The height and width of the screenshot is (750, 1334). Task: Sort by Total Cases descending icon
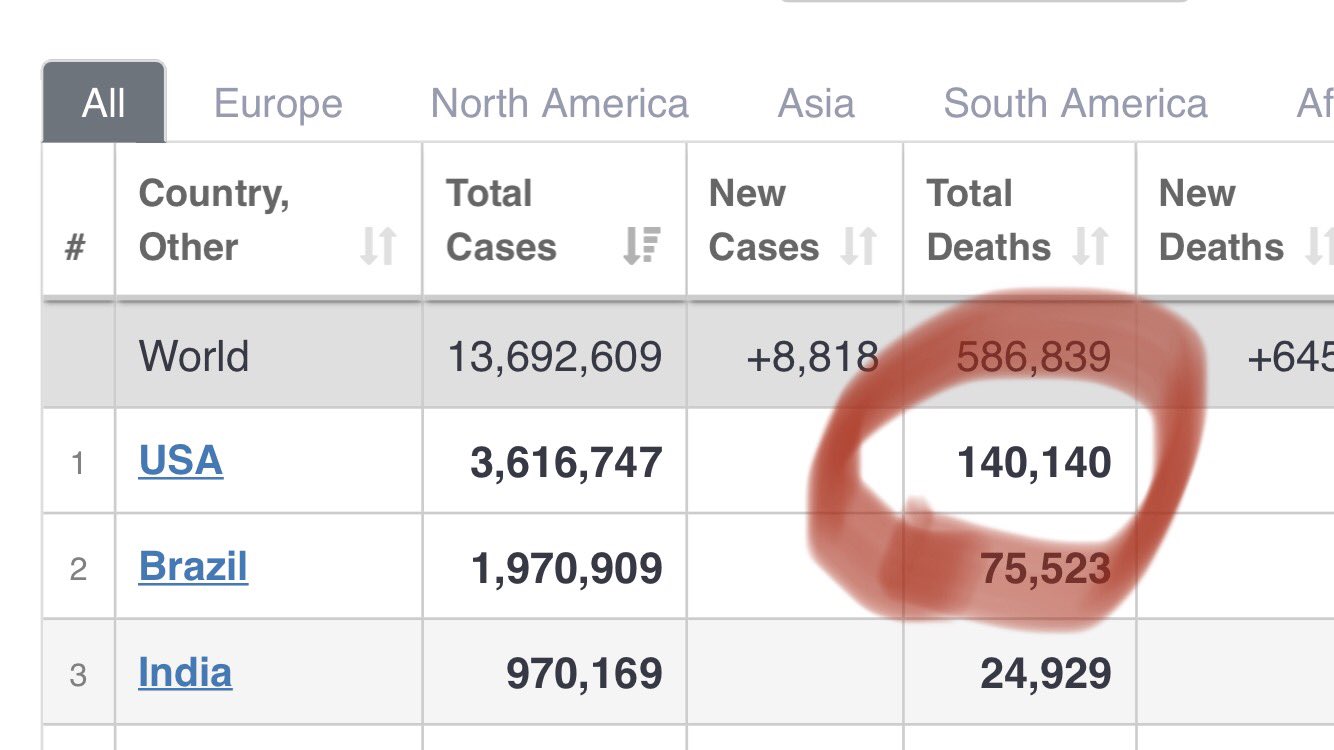click(641, 247)
